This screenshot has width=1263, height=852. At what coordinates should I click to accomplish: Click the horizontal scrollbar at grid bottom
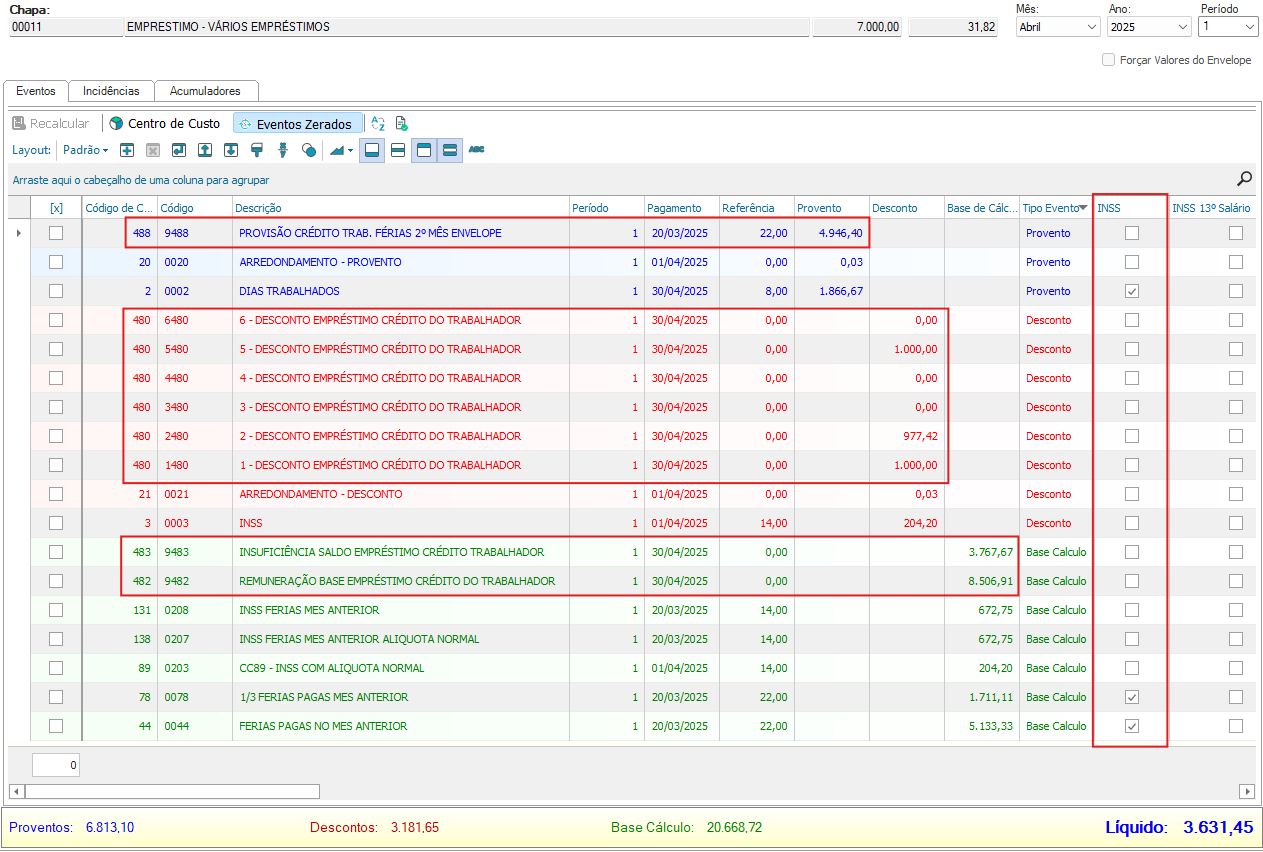(x=170, y=791)
